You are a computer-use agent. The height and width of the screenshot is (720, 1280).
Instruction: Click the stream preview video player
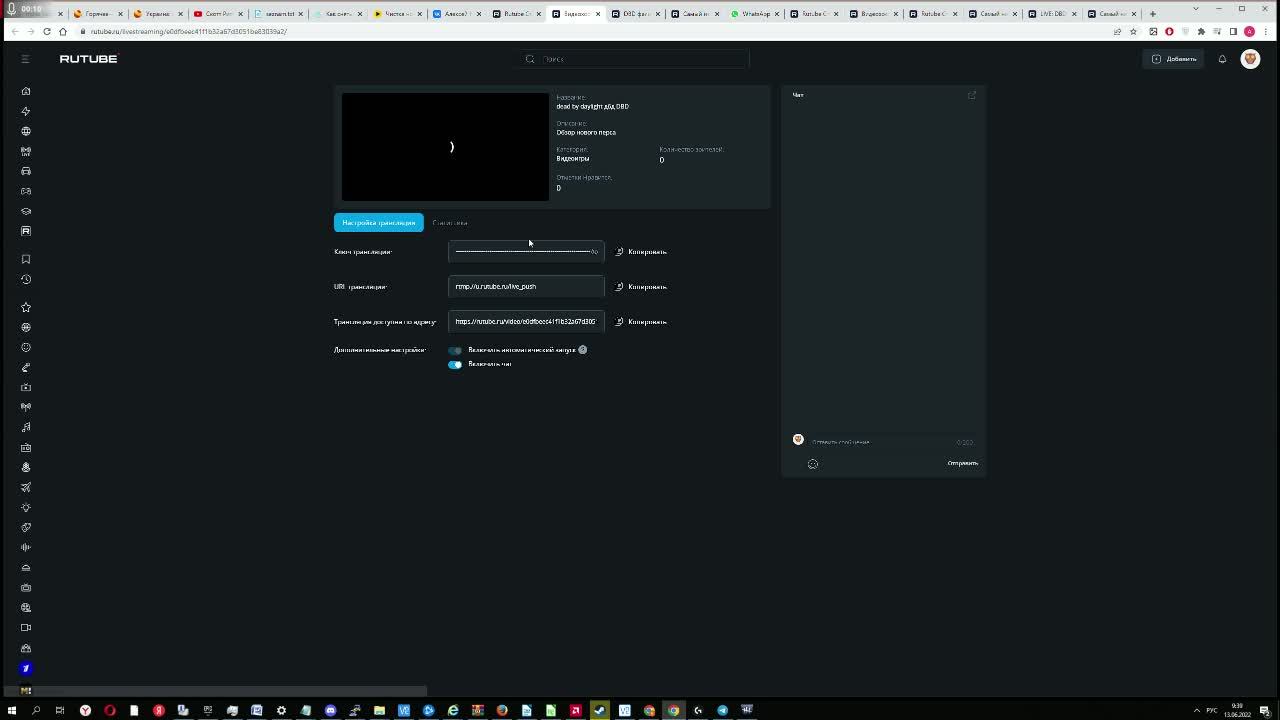pos(445,147)
